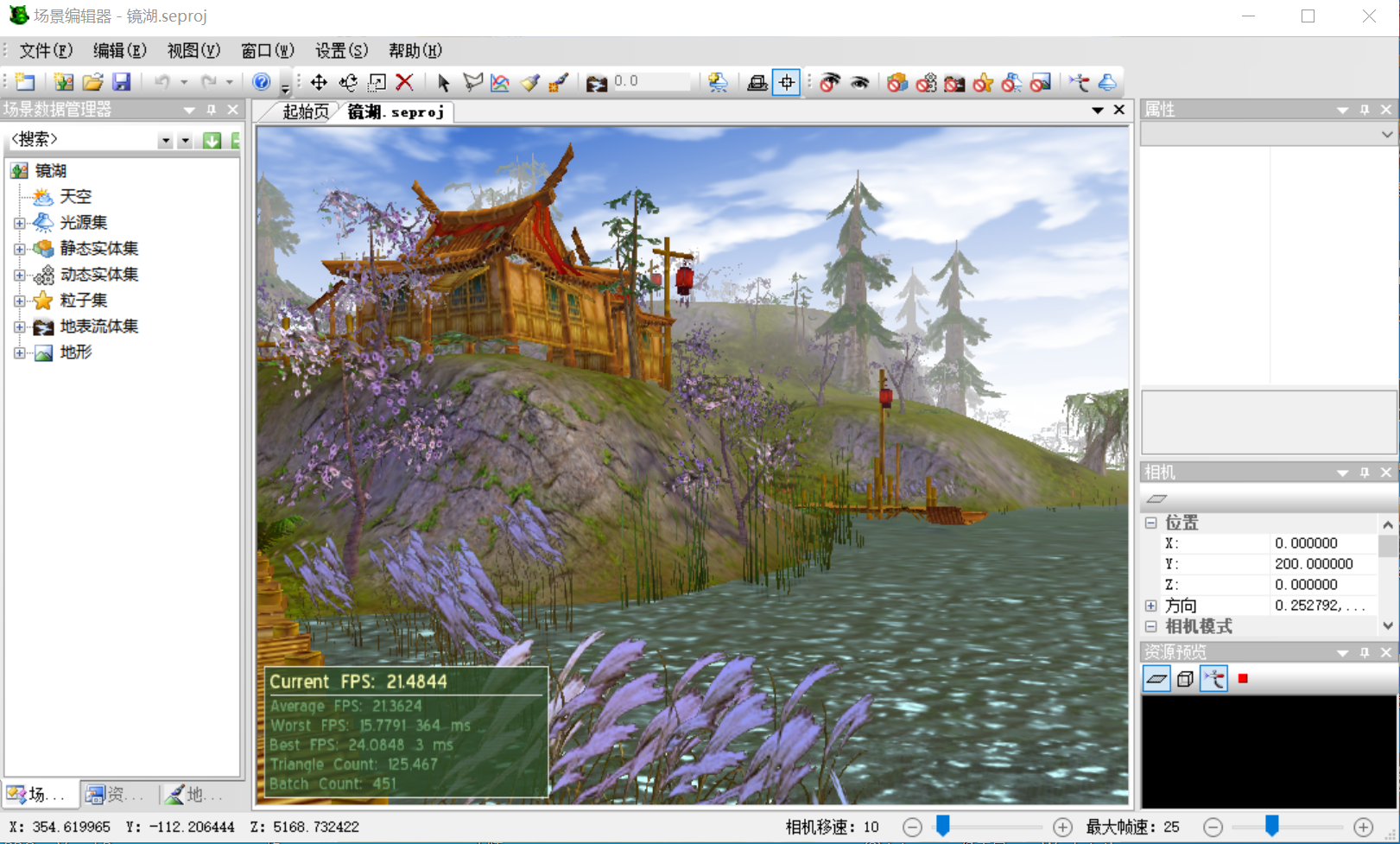Click the light source add icon
1400x844 pixels.
point(718,82)
